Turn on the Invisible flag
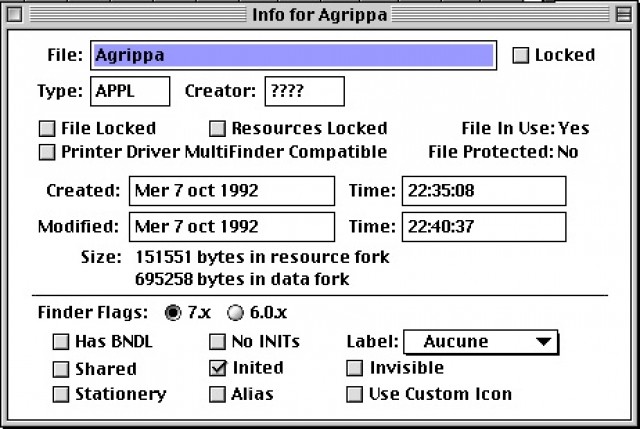This screenshot has height=429, width=640. 354,368
